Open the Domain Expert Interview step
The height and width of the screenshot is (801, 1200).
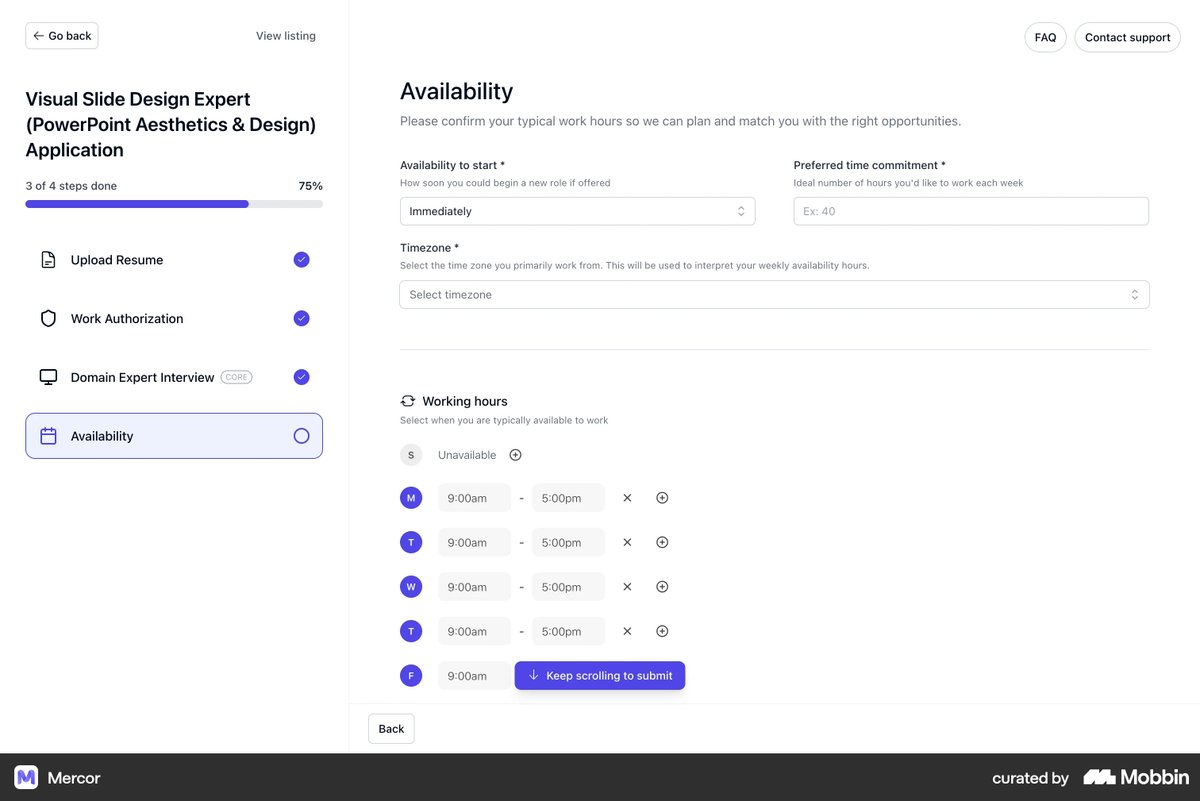tap(174, 377)
